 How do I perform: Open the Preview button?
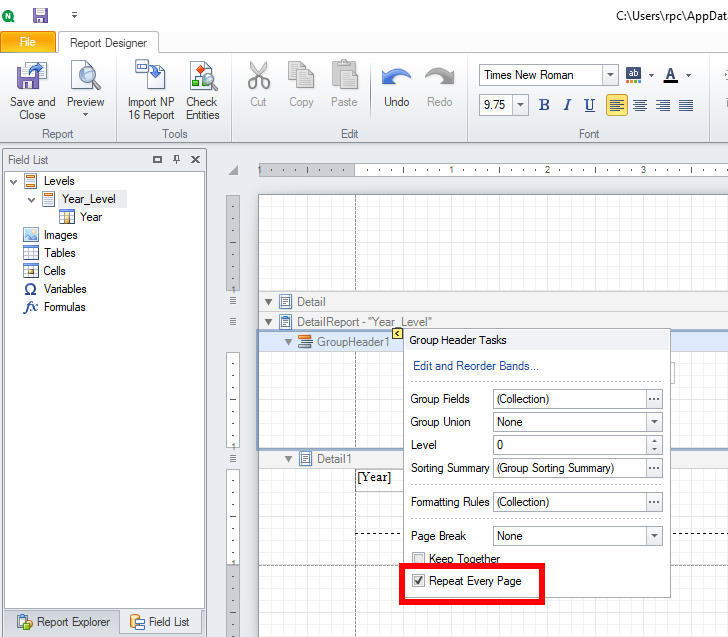coord(85,90)
